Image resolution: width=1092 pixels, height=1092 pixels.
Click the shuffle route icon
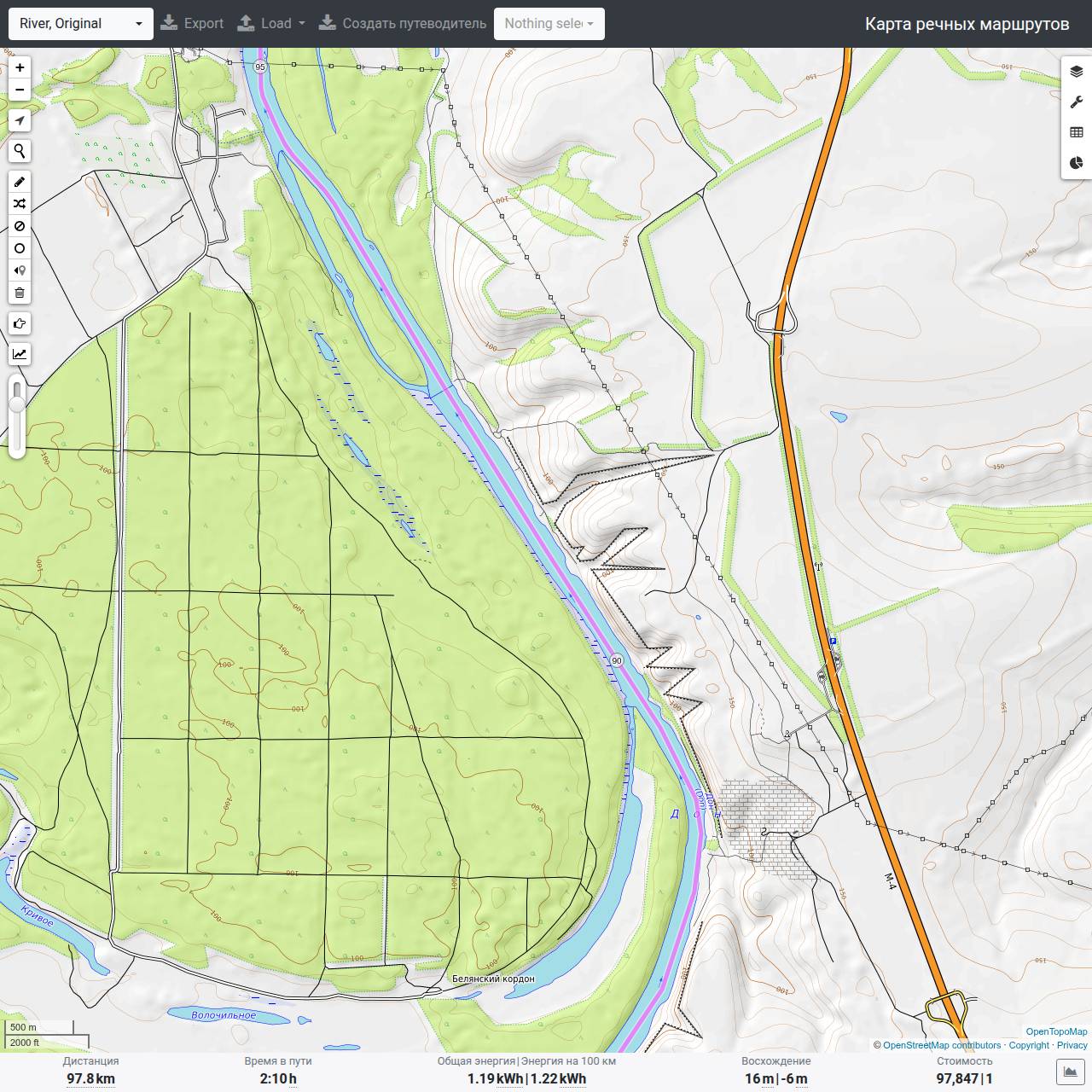pos(19,204)
